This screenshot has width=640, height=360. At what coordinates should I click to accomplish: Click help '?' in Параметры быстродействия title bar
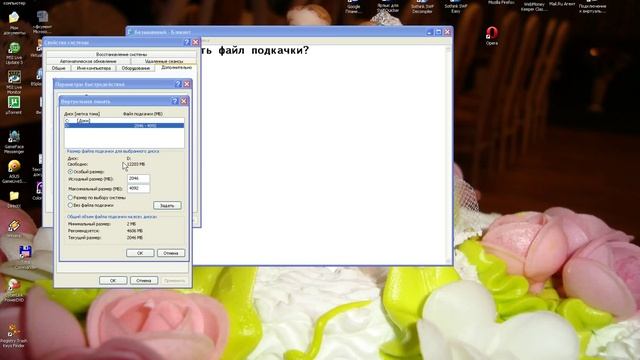coord(178,84)
